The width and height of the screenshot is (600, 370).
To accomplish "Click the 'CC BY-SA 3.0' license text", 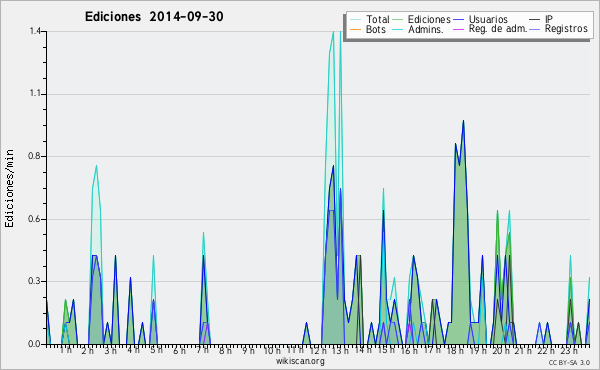I will [569, 362].
